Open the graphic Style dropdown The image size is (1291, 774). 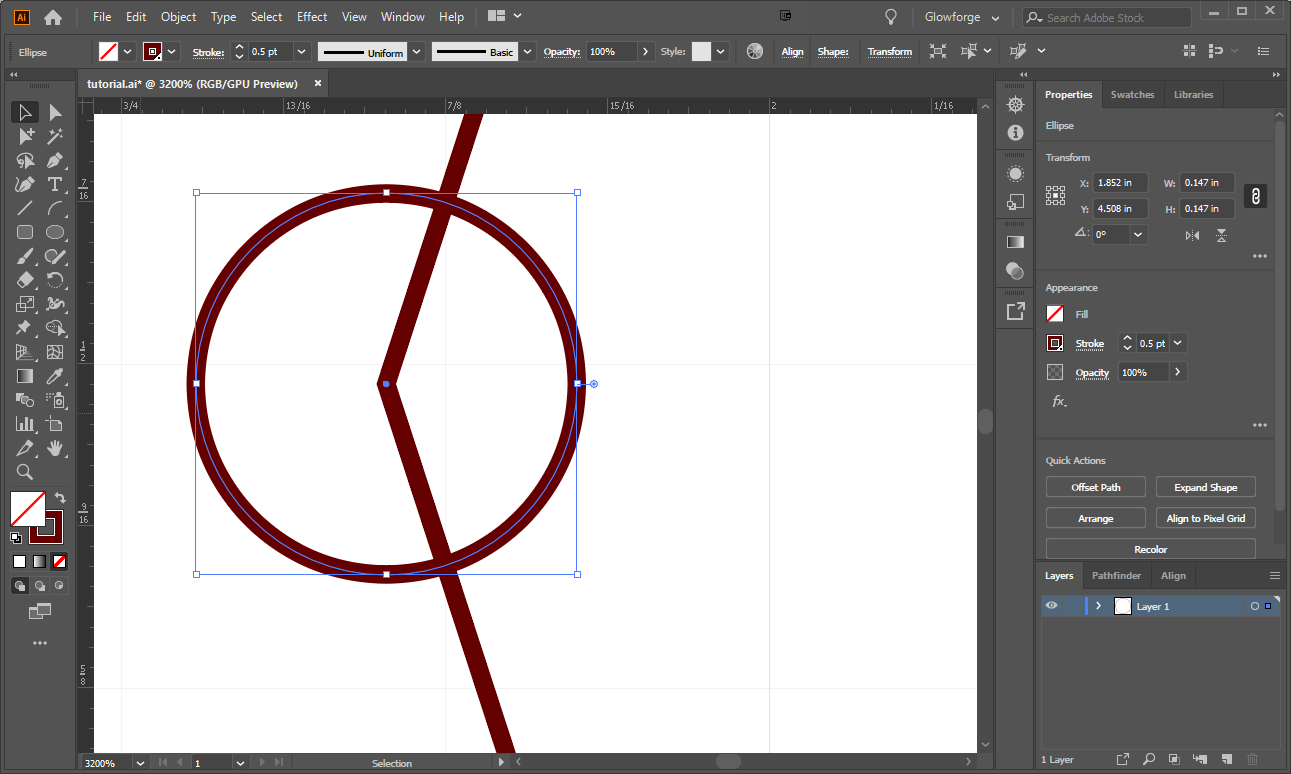721,51
